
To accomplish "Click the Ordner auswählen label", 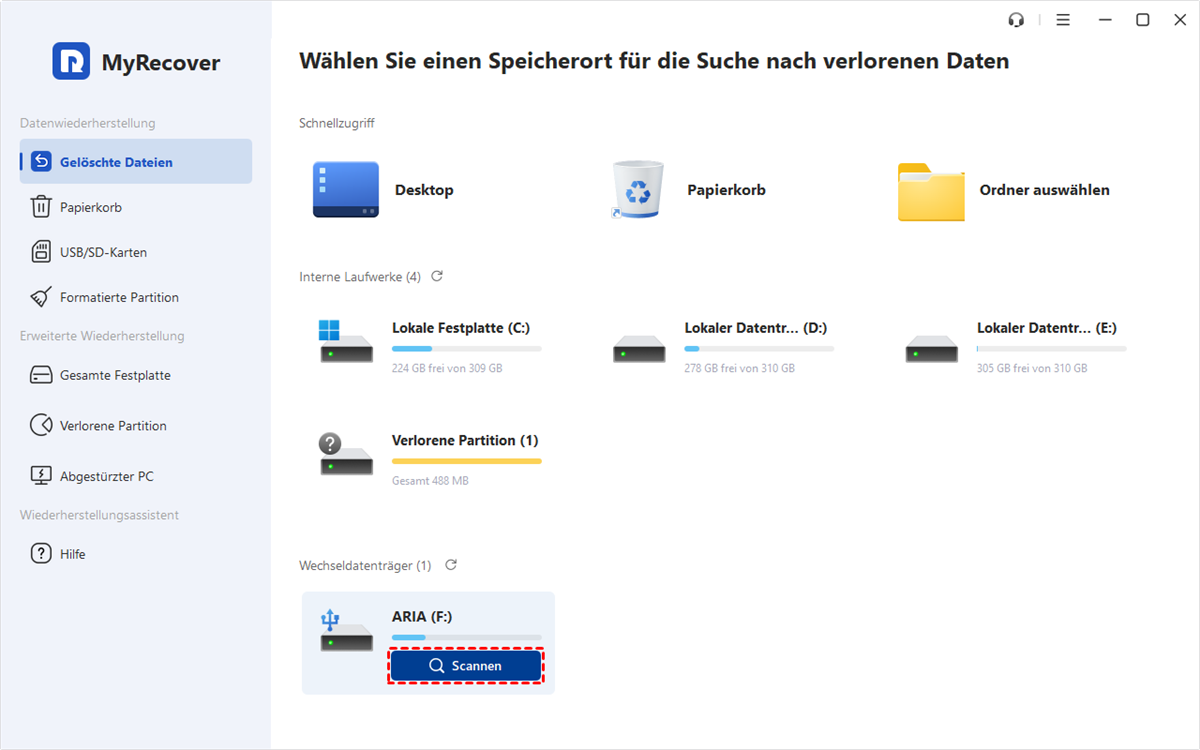I will 1044,190.
